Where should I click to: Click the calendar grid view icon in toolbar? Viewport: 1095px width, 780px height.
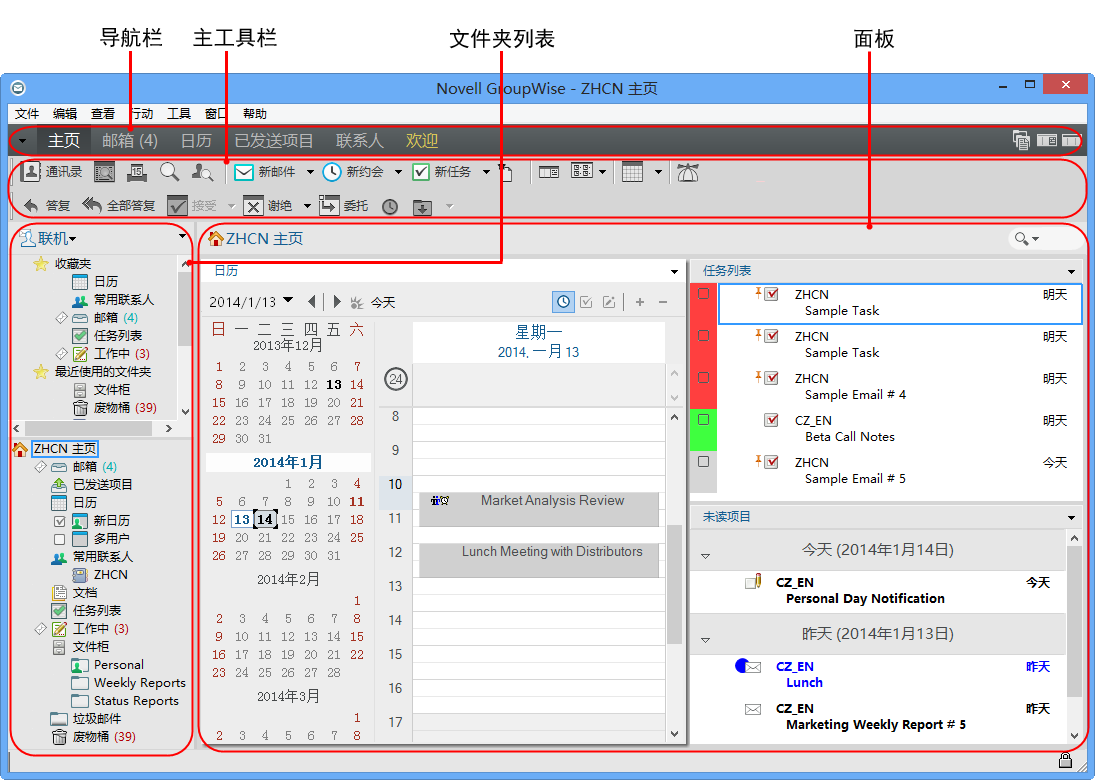tap(632, 172)
